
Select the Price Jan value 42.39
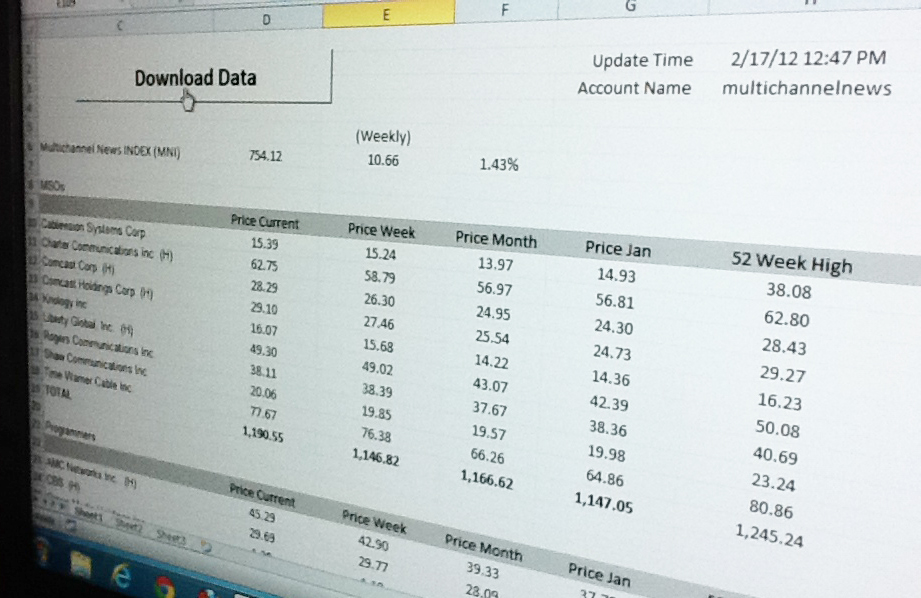[609, 404]
